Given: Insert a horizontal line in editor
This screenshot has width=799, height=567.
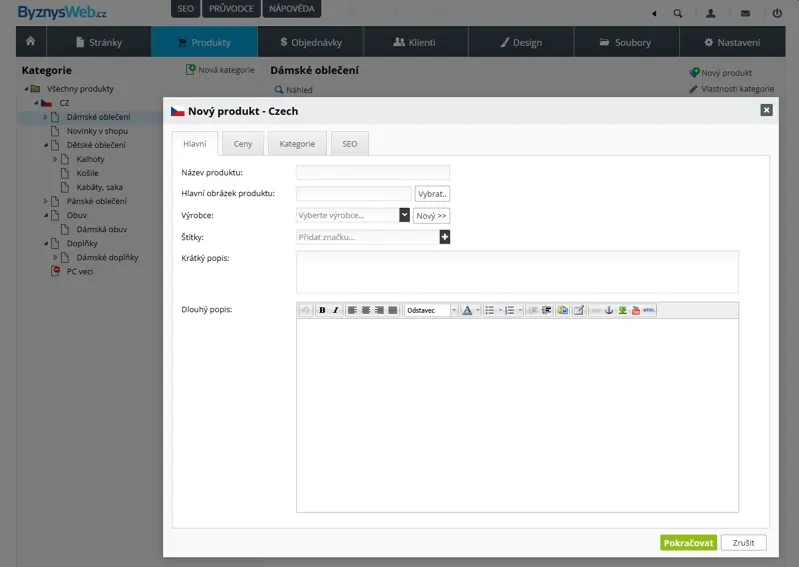Looking at the screenshot, I should click(595, 310).
